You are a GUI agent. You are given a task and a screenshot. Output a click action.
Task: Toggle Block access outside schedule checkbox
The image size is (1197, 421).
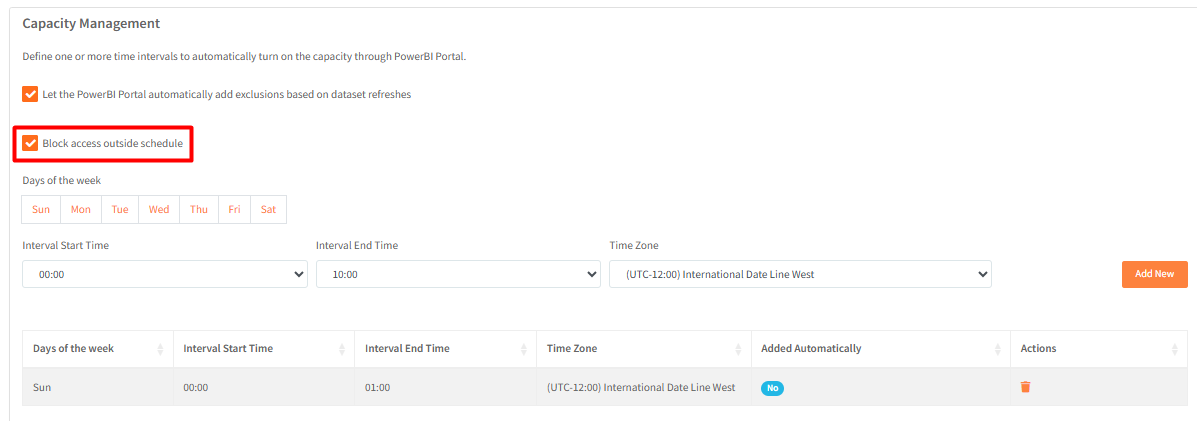point(30,143)
